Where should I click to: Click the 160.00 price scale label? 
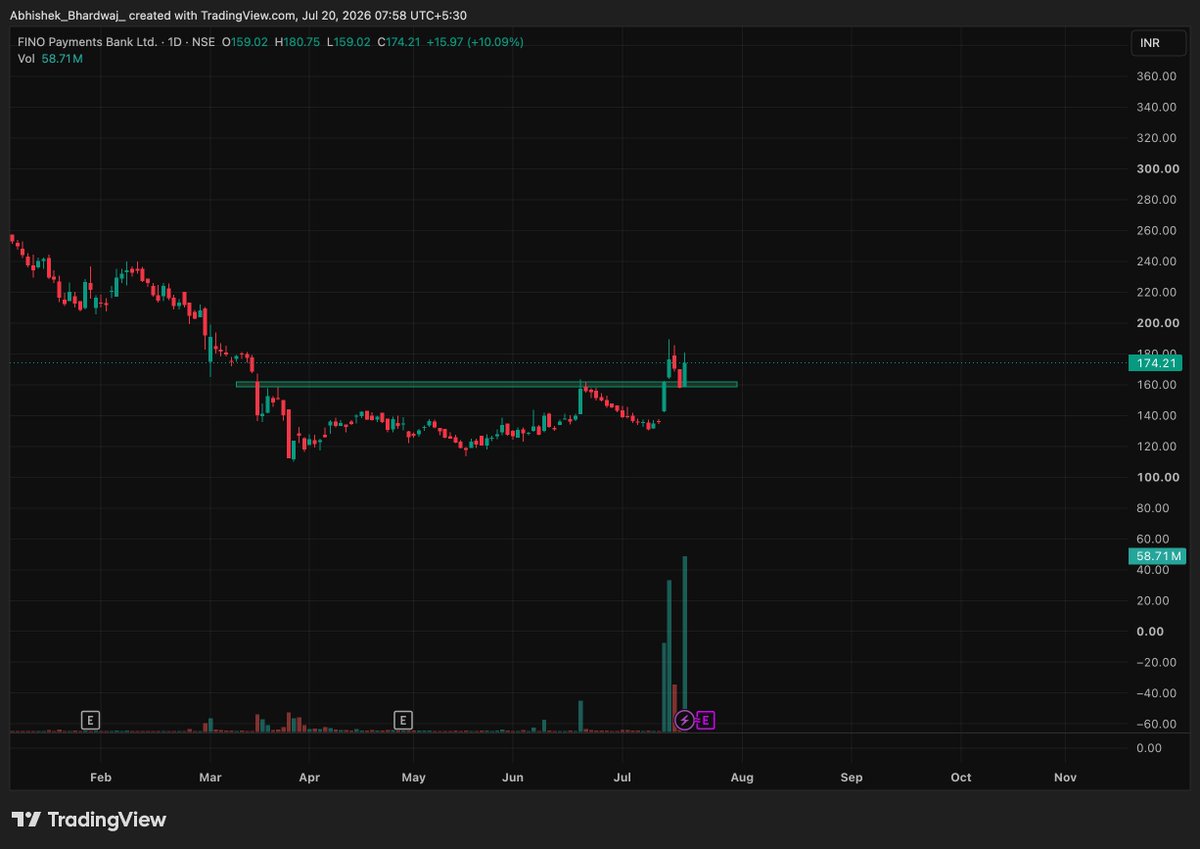click(1155, 385)
